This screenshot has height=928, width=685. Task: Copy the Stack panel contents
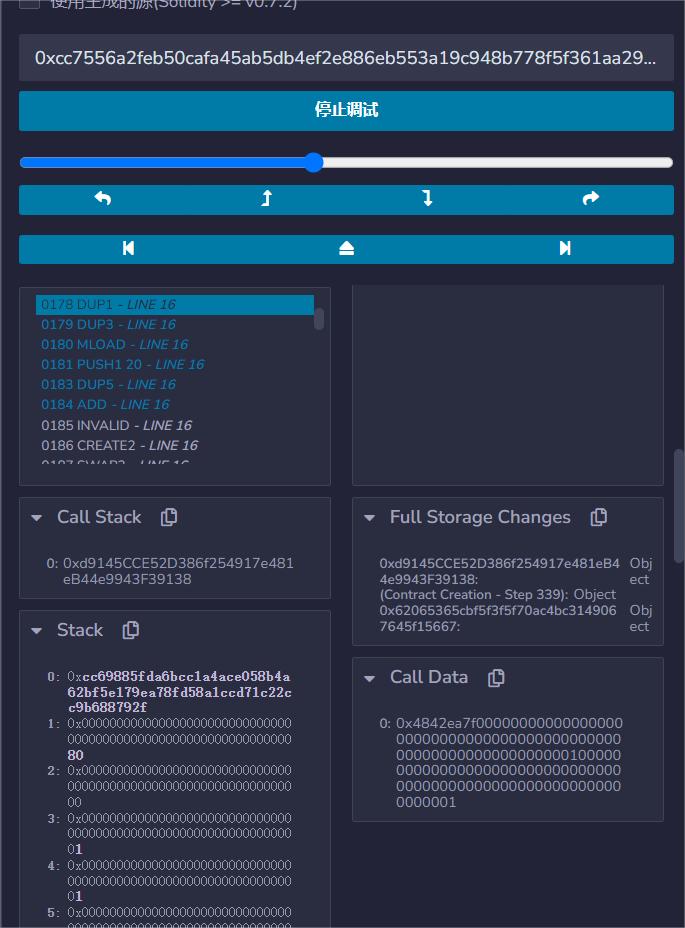131,630
